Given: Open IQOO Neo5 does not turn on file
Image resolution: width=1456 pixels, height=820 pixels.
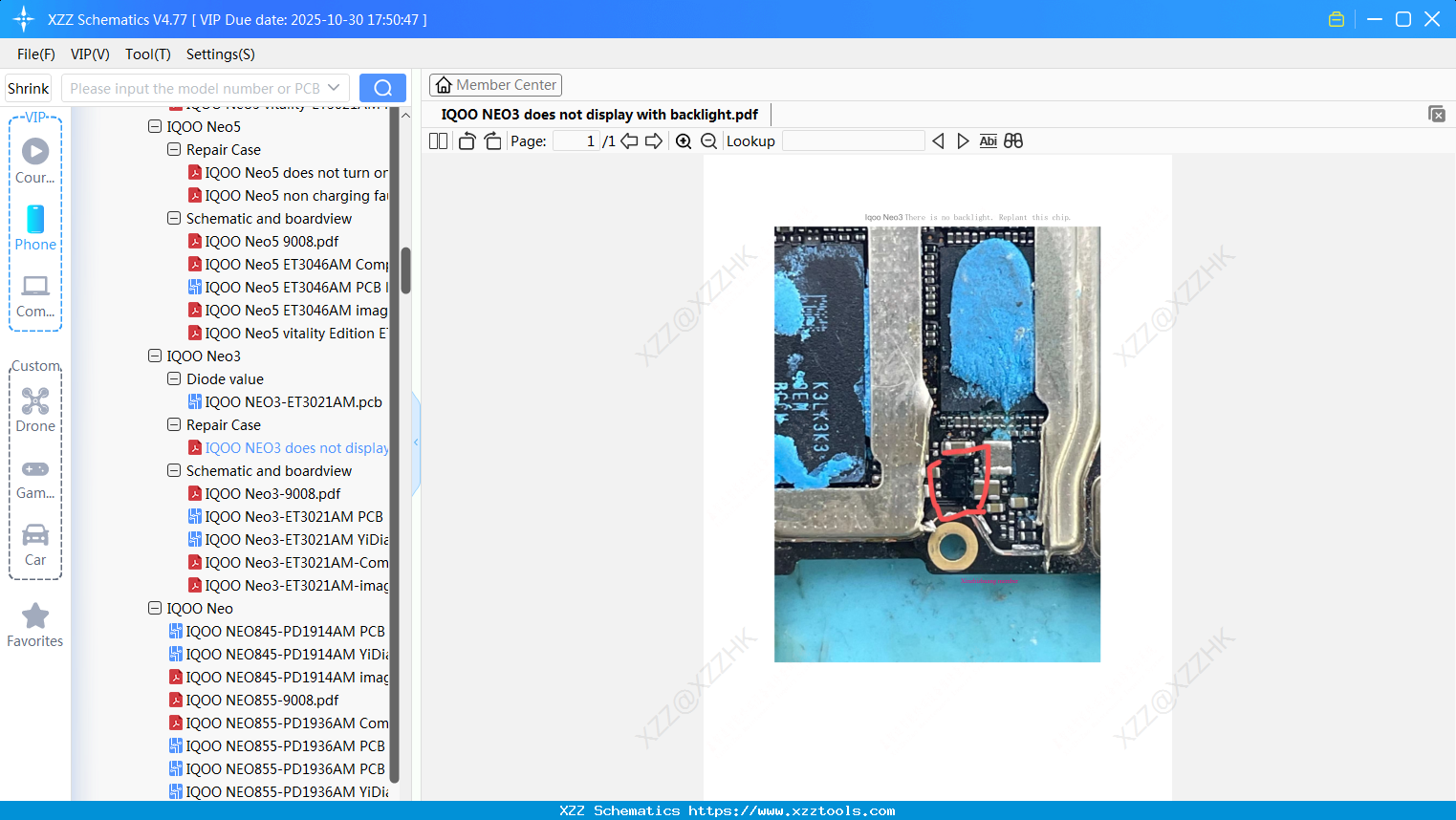Looking at the screenshot, I should (288, 172).
